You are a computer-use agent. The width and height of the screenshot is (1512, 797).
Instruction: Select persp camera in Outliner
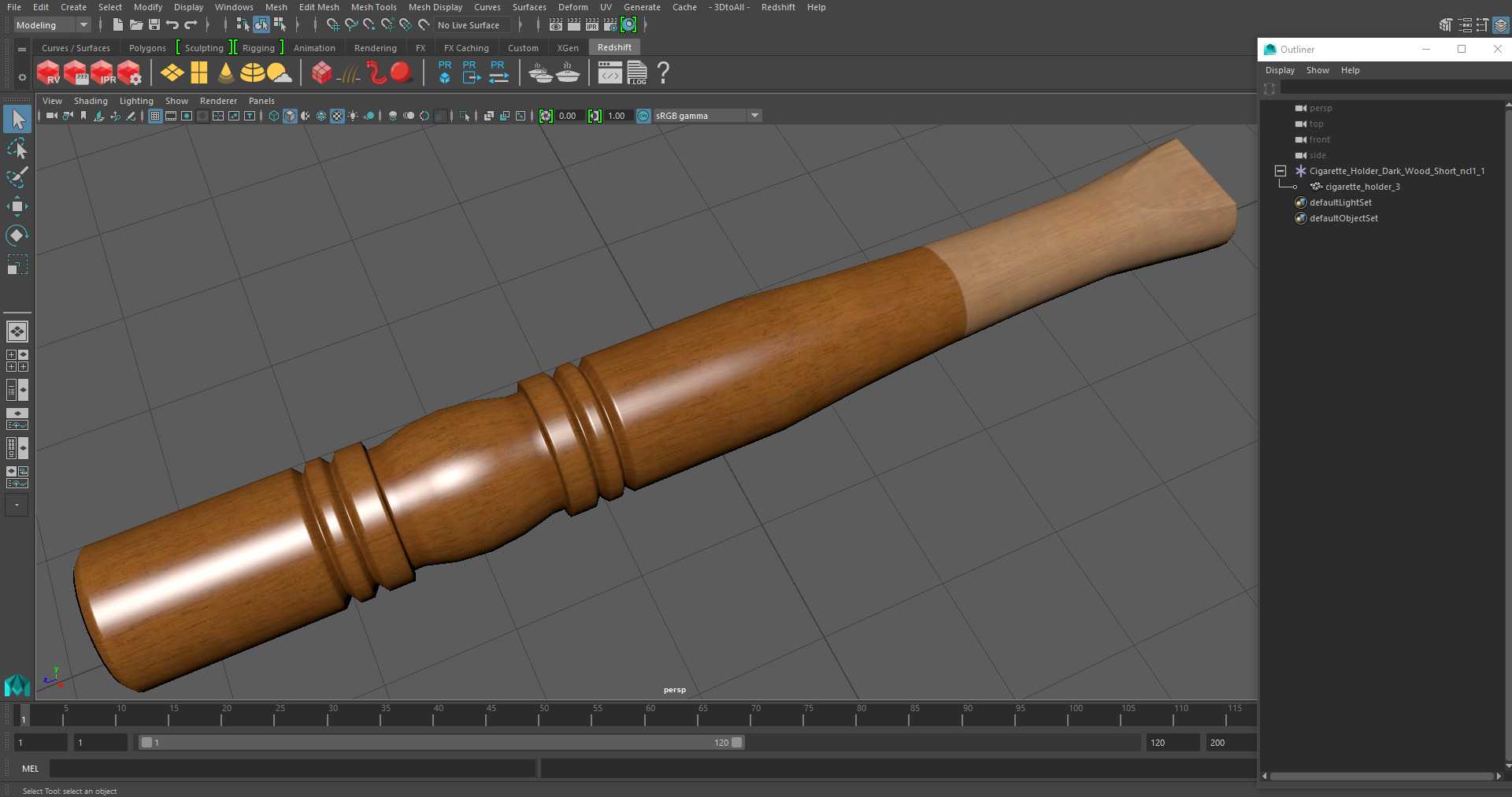(x=1321, y=108)
